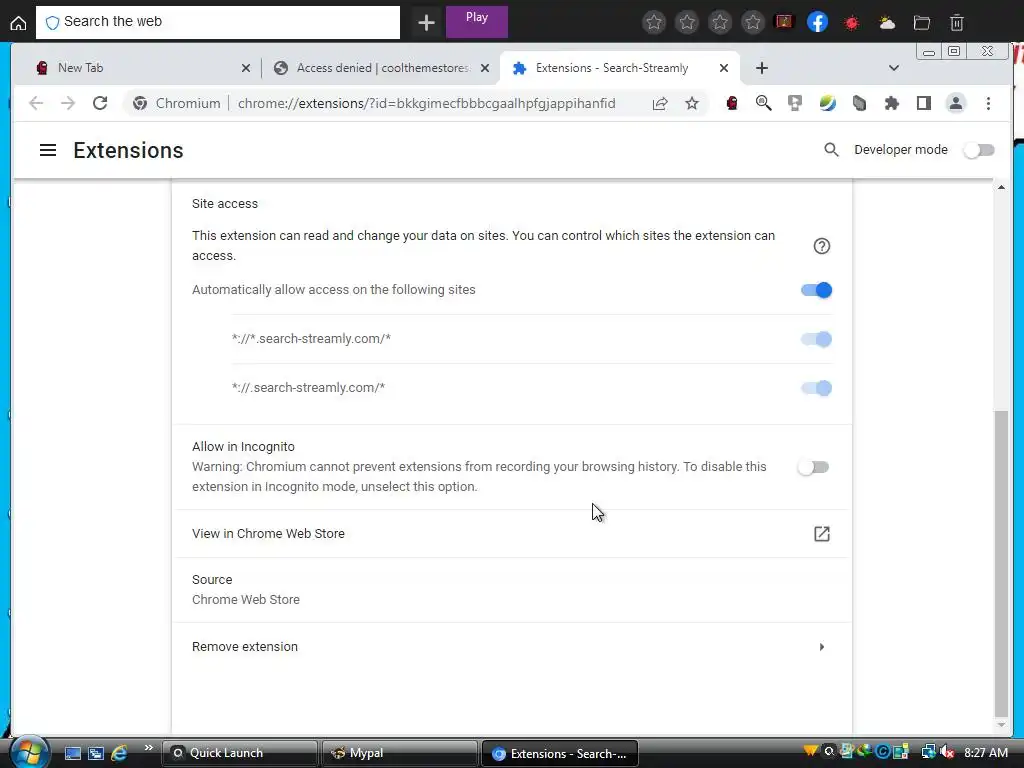Reload the extensions page
Screen dimensions: 1024x768
(x=100, y=103)
